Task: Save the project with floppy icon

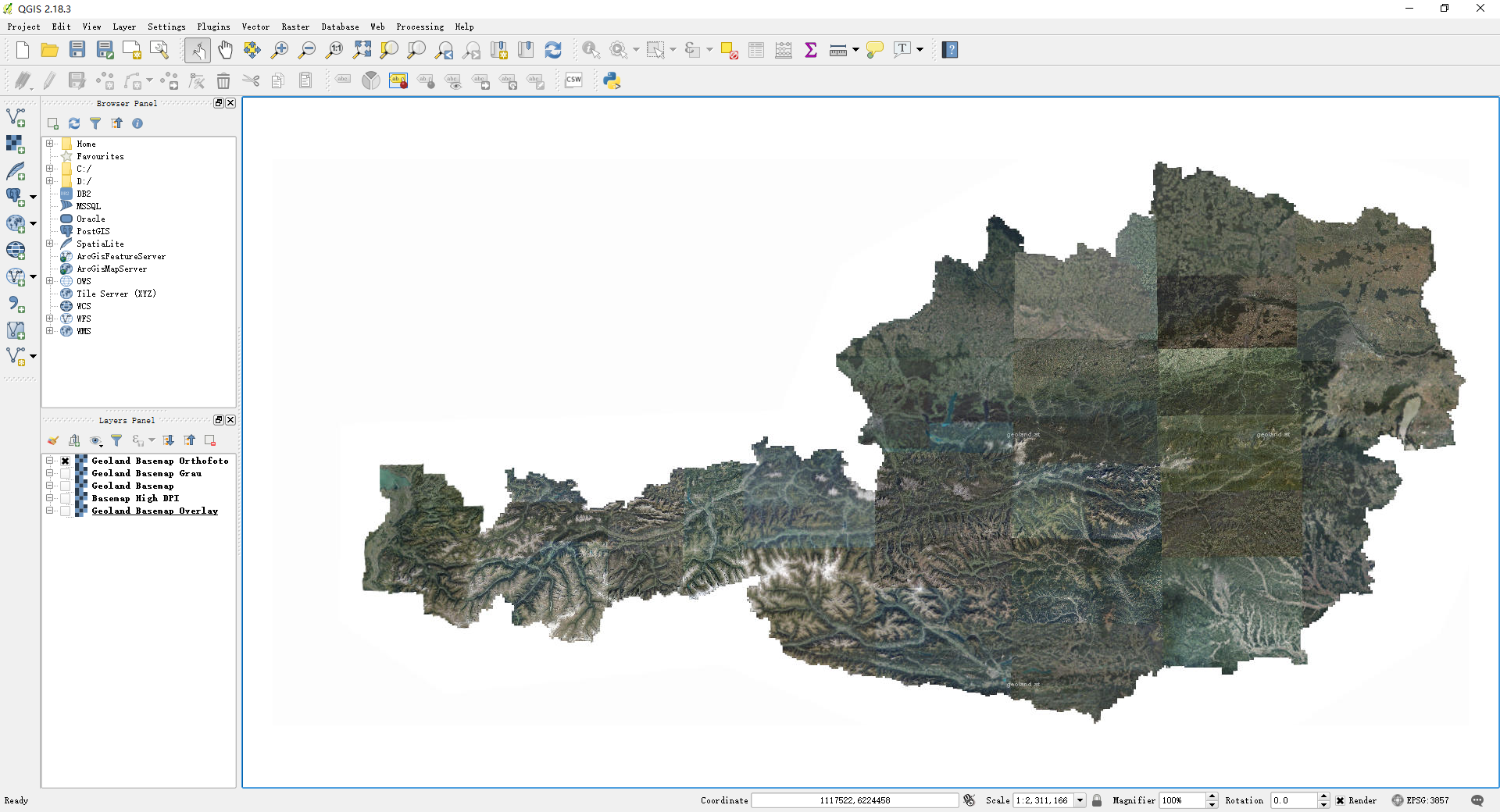Action: [77, 50]
